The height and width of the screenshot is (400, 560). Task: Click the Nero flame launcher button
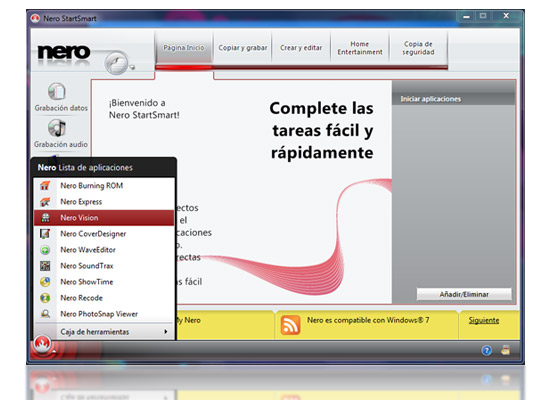point(42,344)
